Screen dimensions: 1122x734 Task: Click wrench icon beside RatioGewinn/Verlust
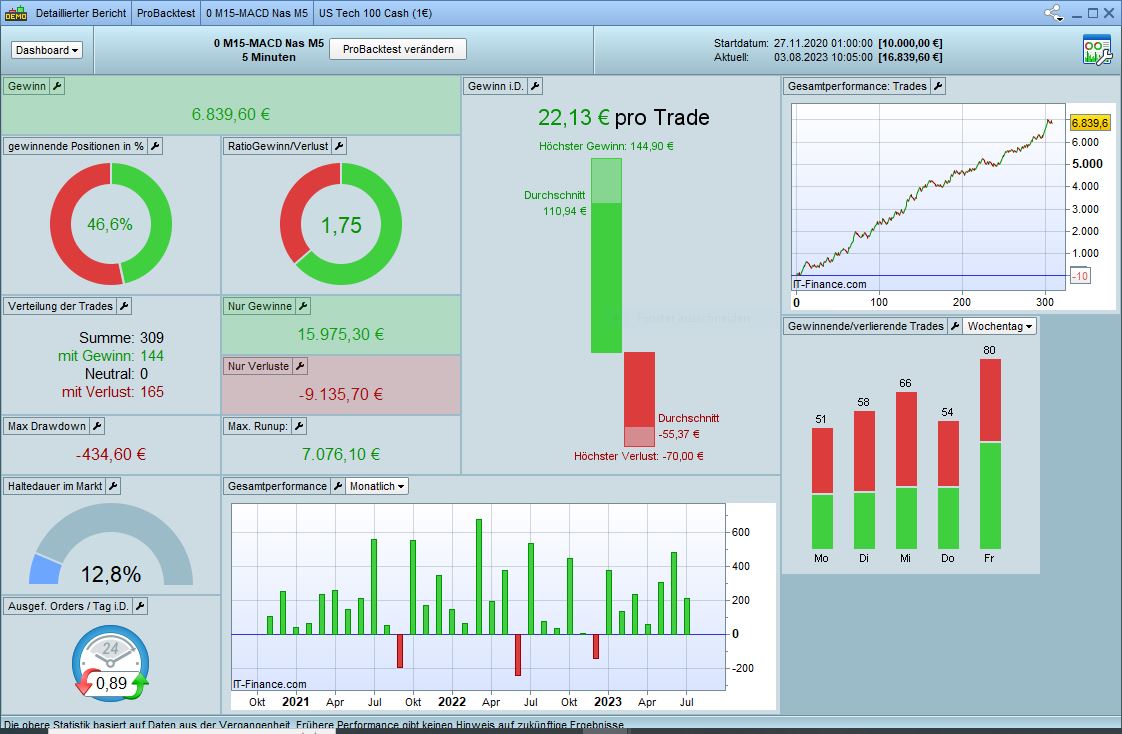coord(339,147)
